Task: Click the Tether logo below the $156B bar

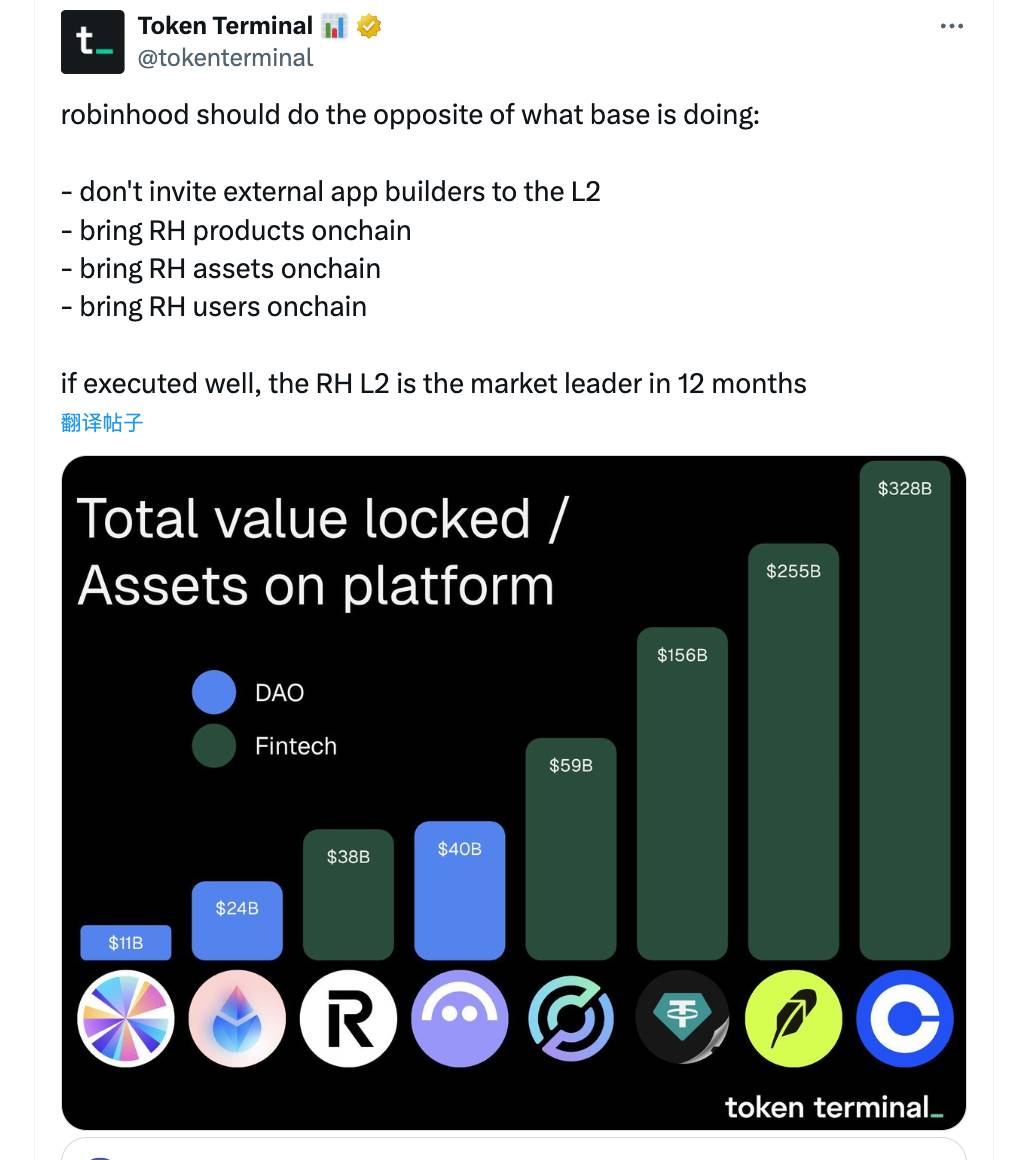Action: (x=682, y=1018)
